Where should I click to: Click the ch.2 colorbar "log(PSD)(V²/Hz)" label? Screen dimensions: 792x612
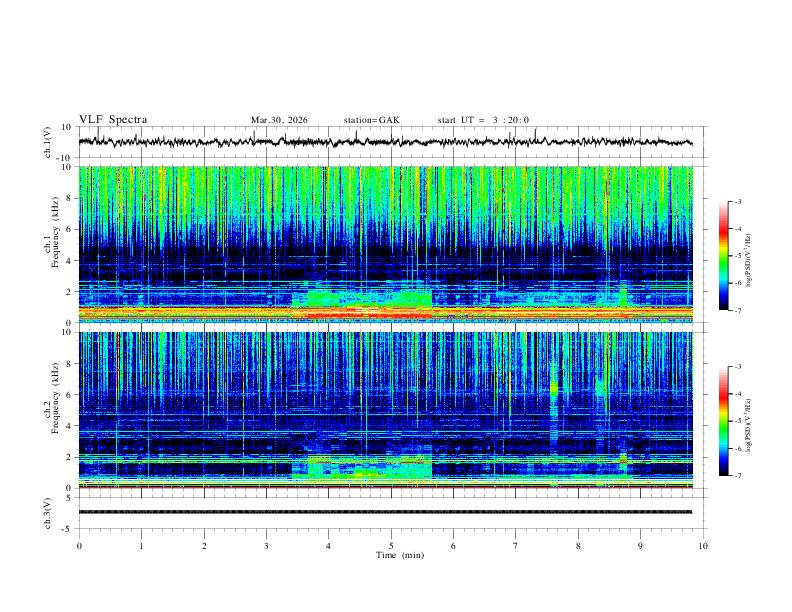[749, 425]
